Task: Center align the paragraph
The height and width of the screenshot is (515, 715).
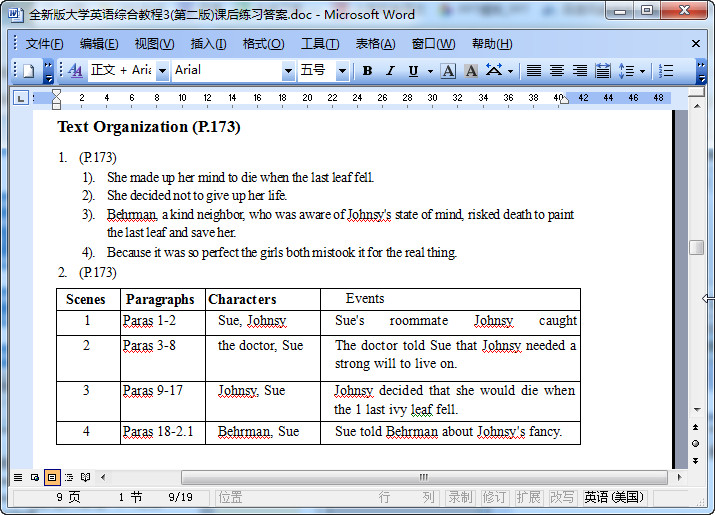Action: pyautogui.click(x=557, y=71)
